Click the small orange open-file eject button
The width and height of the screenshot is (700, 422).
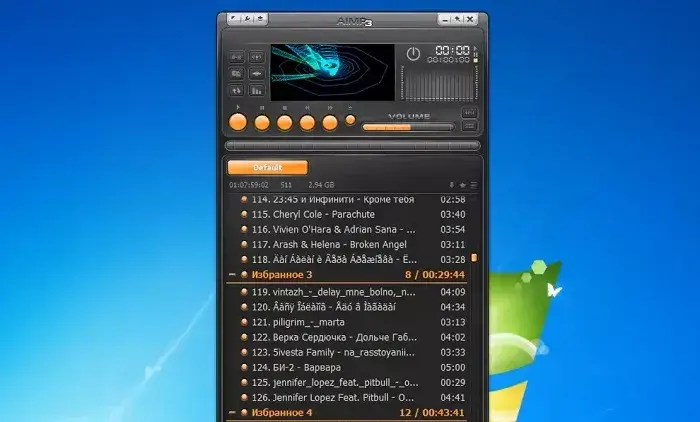(350, 120)
